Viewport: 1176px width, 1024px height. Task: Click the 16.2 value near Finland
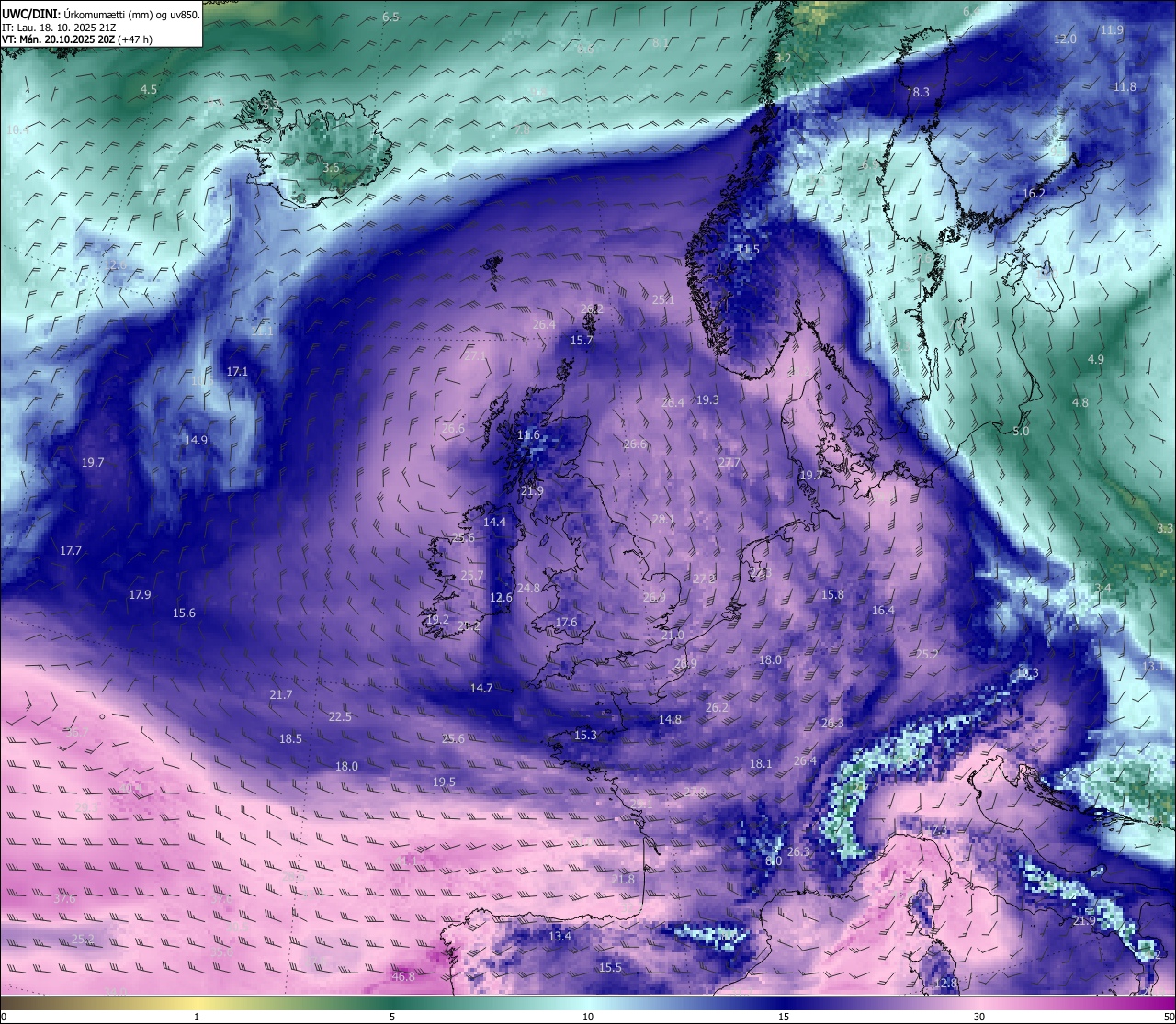(x=1034, y=193)
